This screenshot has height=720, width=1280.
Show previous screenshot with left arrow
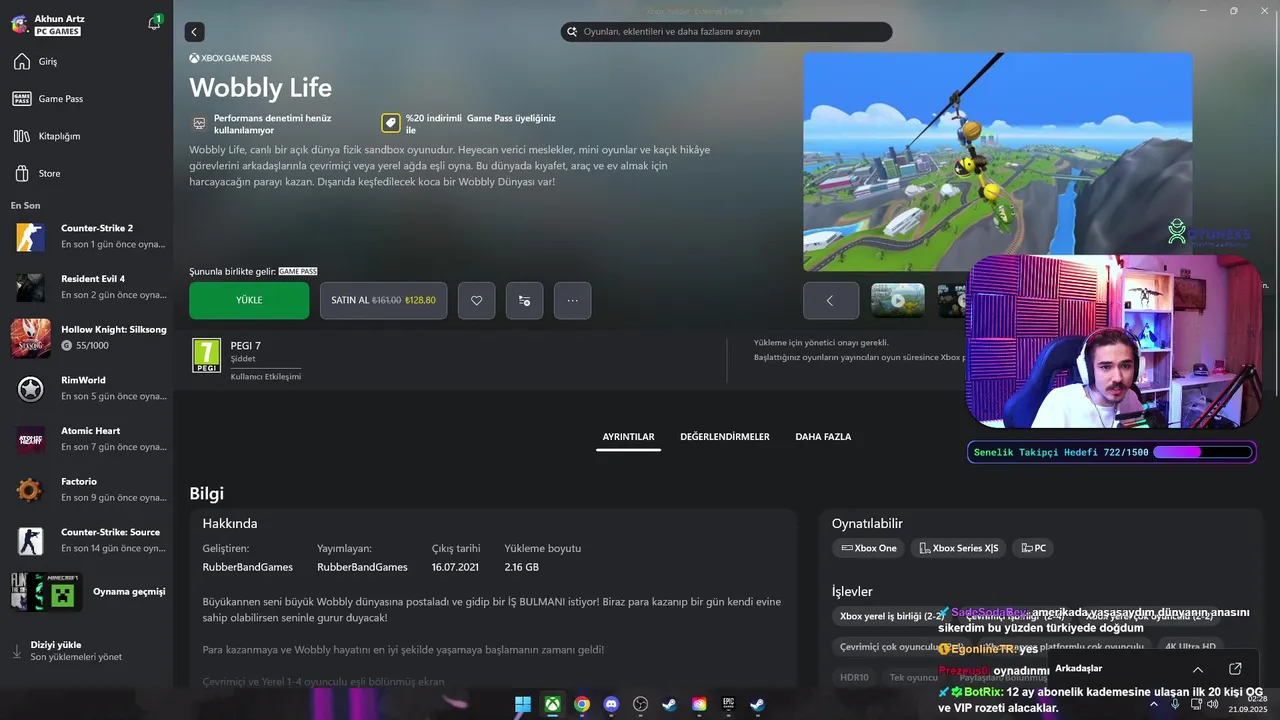point(830,300)
